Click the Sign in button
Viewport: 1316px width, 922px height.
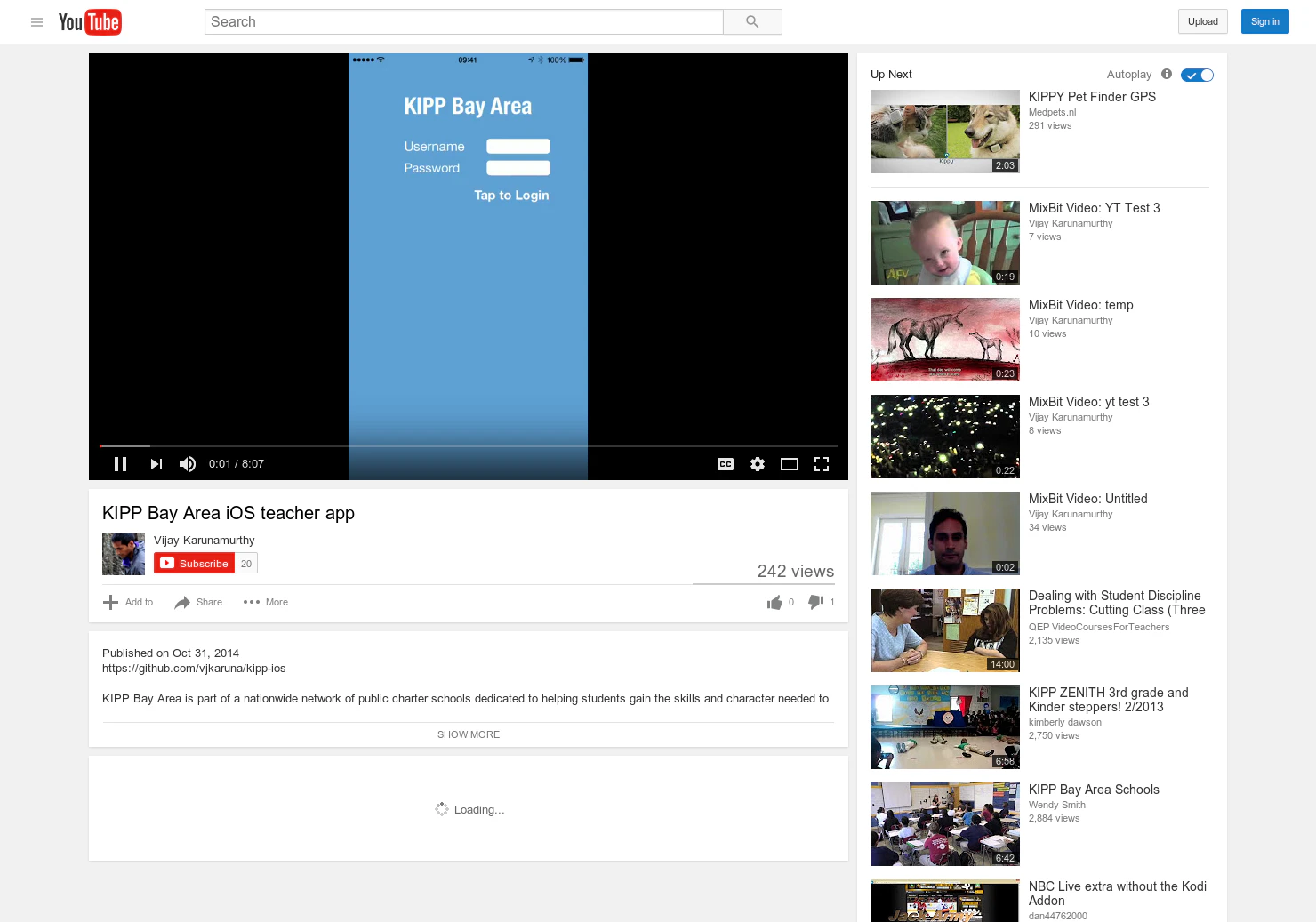tap(1264, 22)
